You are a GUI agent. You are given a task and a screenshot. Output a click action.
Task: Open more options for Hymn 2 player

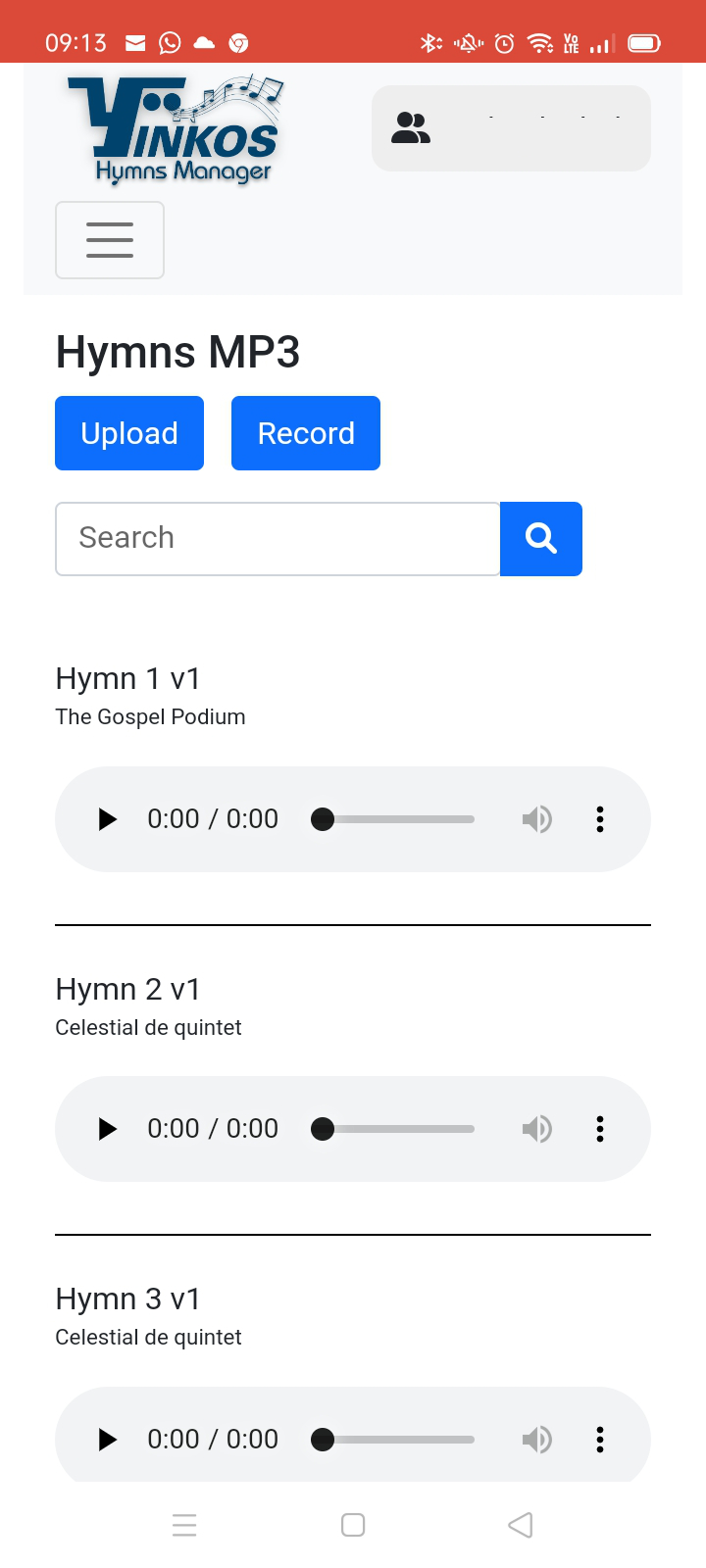tap(600, 1129)
